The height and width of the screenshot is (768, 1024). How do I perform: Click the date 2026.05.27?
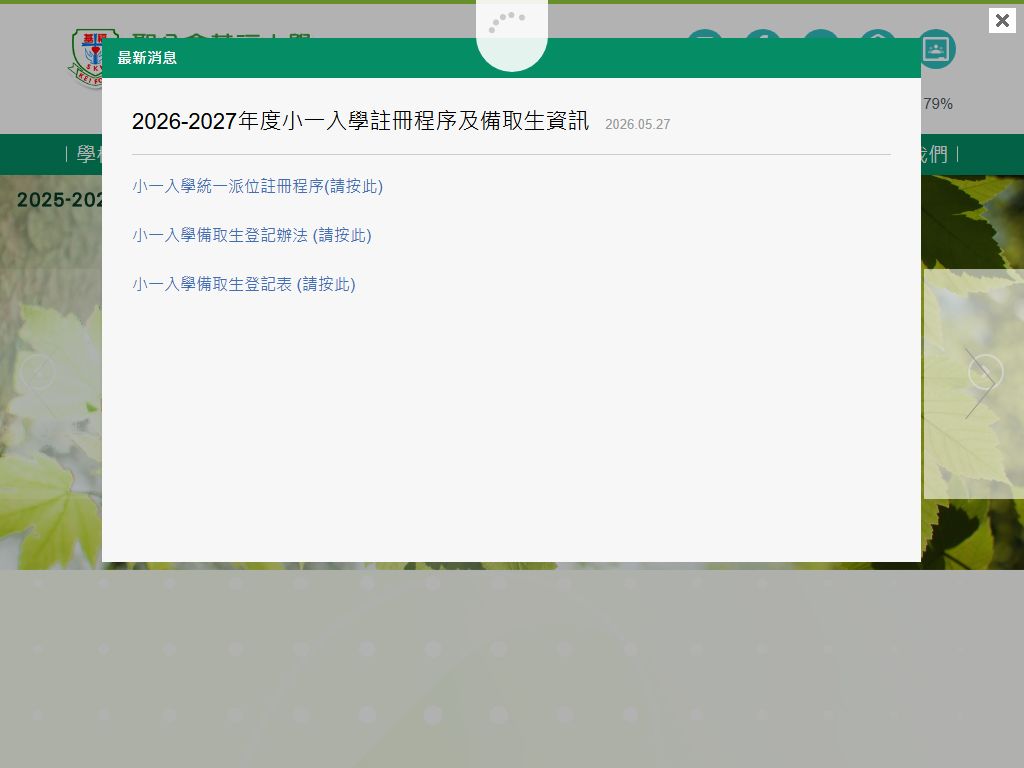tap(637, 124)
